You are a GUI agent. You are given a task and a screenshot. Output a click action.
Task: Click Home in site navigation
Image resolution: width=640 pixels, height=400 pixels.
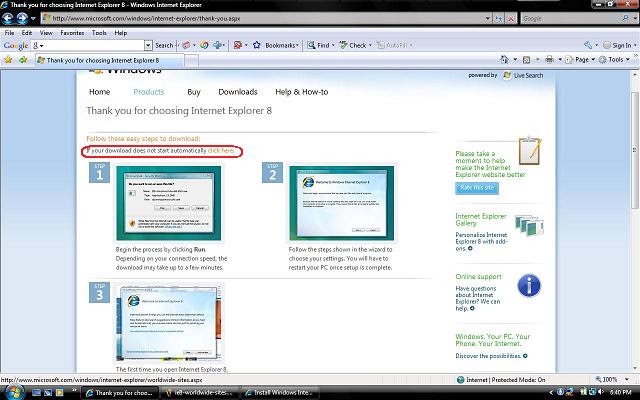coord(100,92)
